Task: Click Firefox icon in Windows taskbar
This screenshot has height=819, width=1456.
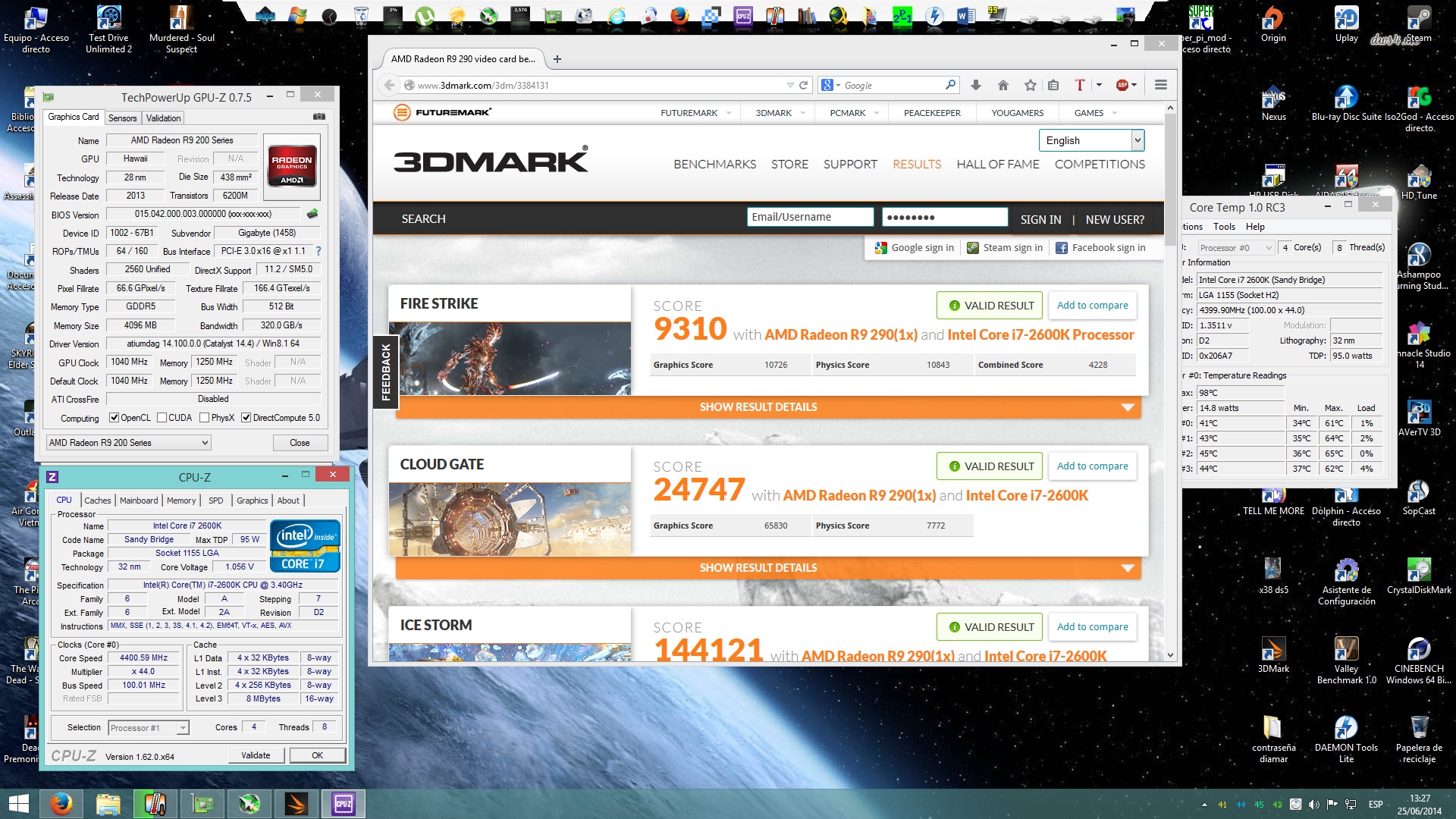Action: [x=61, y=803]
